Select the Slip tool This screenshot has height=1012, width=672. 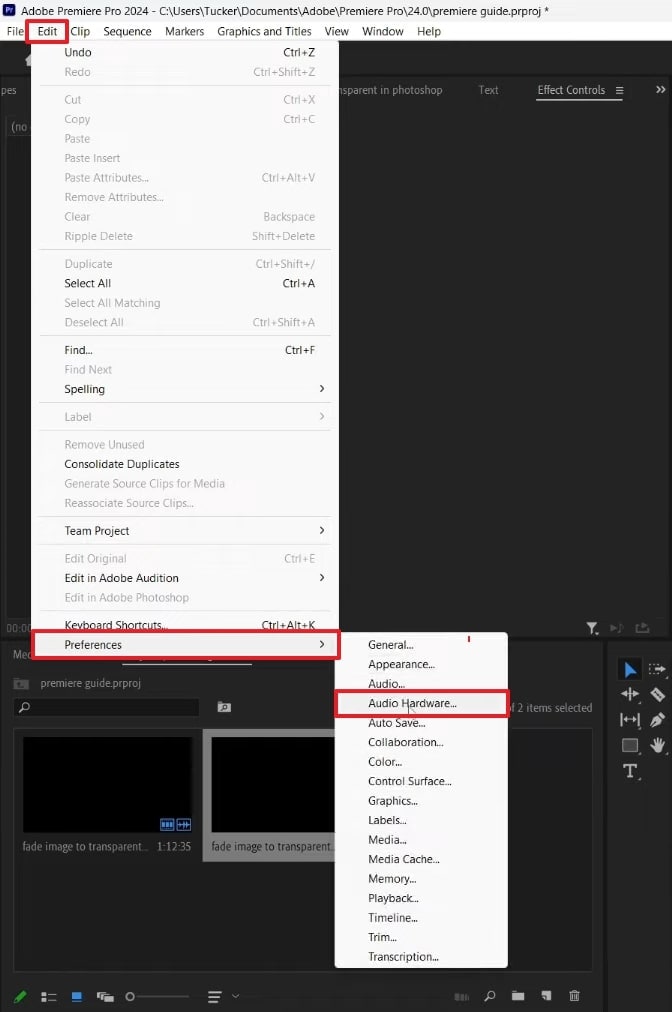pyautogui.click(x=630, y=720)
